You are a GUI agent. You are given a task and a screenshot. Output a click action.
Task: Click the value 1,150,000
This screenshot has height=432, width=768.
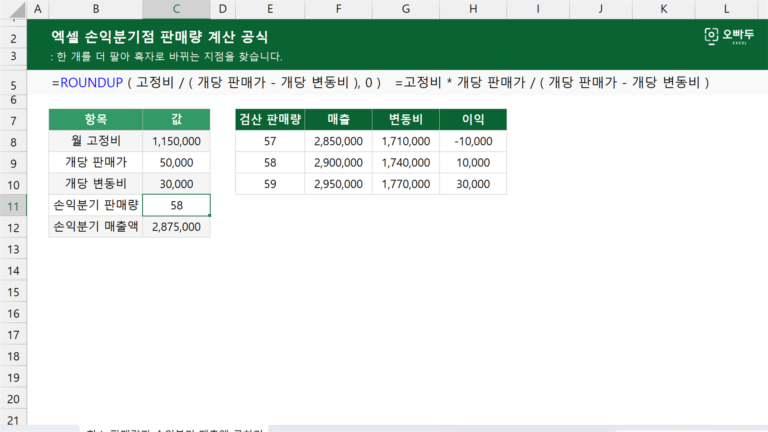click(176, 141)
